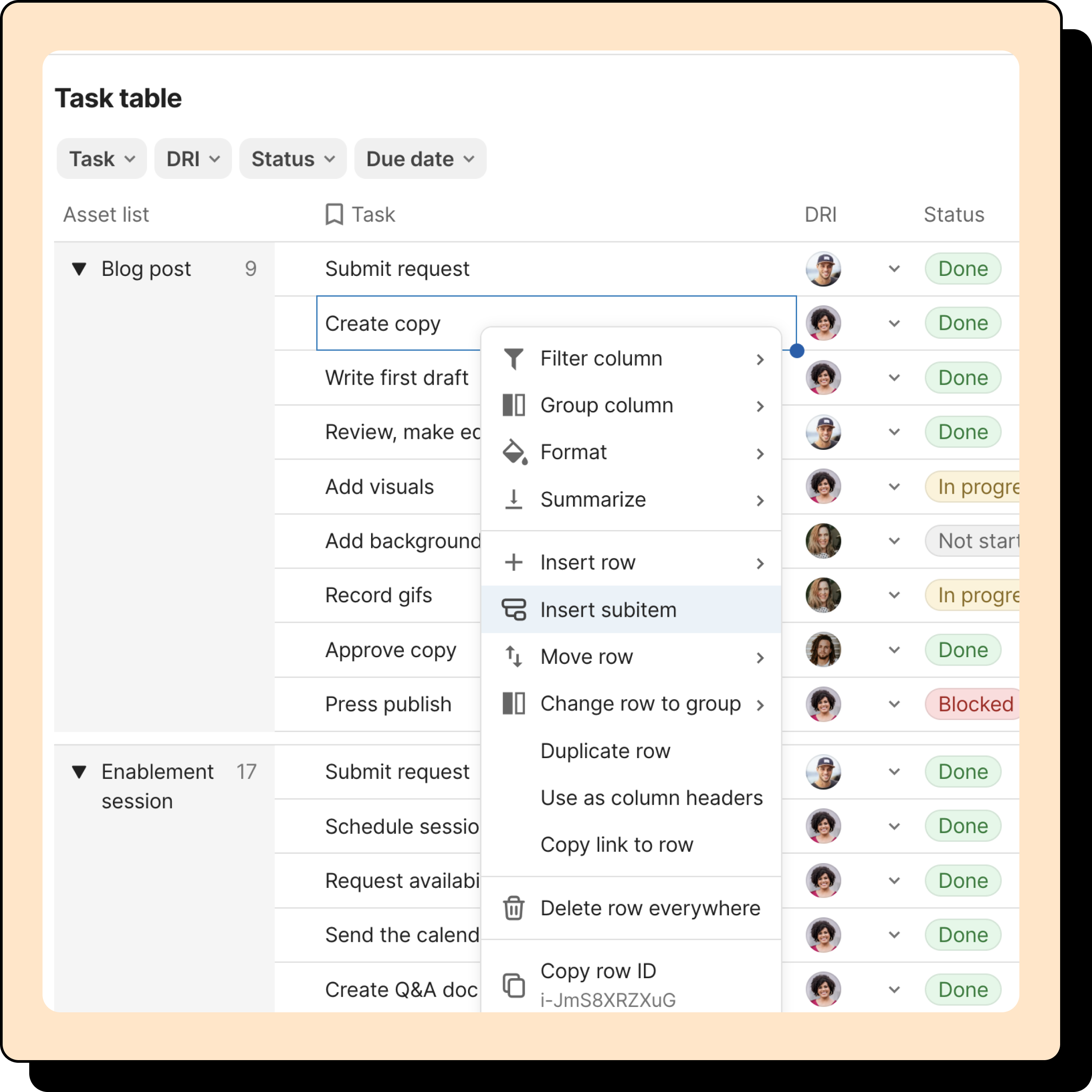Select Insert subitem from the menu
Screen dimensions: 1092x1092
608,610
